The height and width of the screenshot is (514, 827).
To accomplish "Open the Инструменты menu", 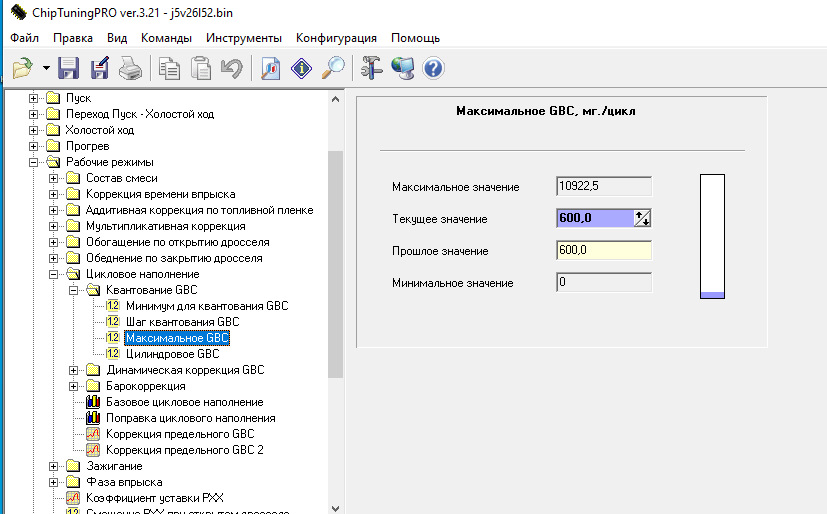I will [x=244, y=38].
